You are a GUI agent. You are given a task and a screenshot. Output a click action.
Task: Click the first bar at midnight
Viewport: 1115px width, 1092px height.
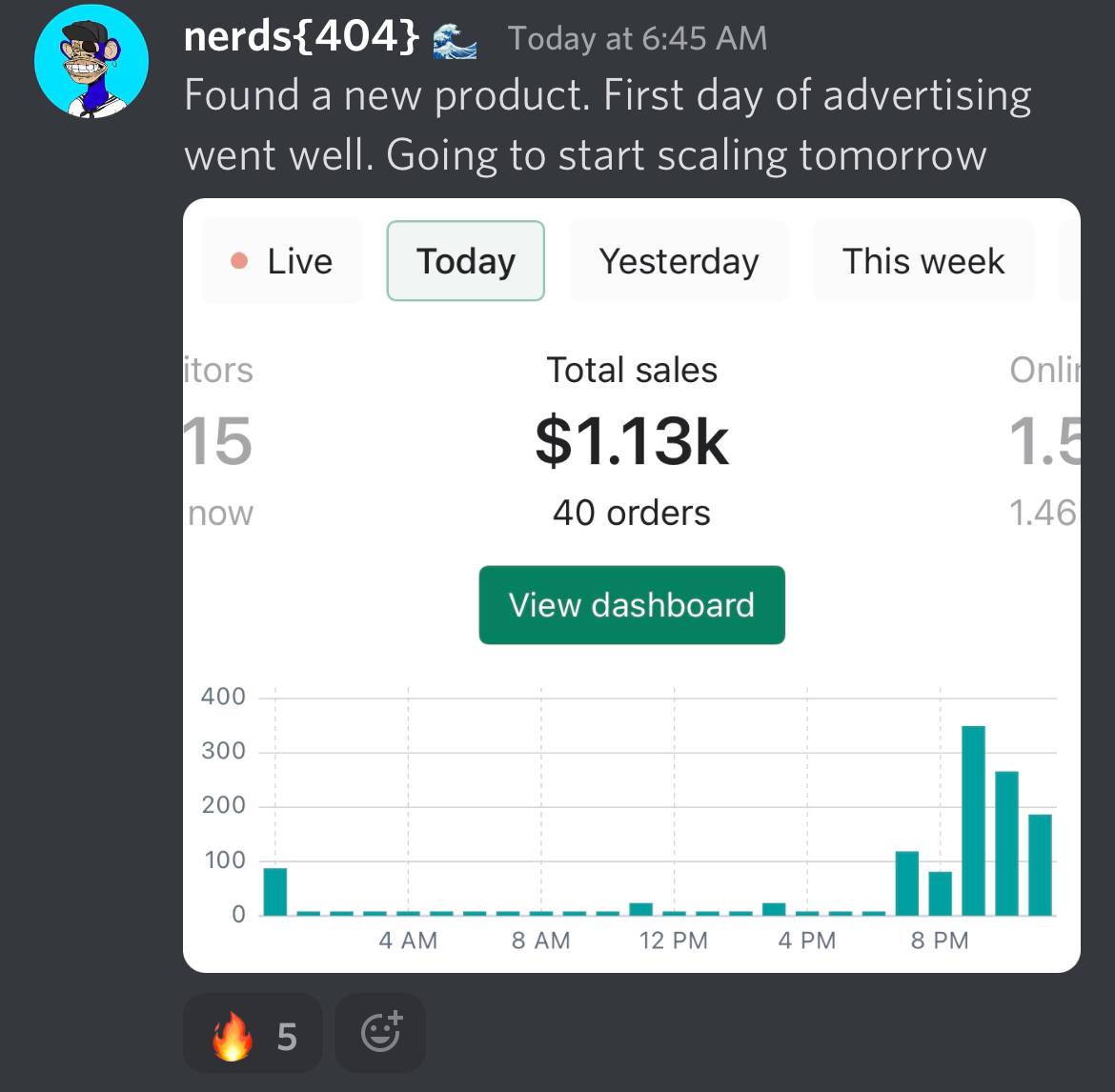click(x=275, y=892)
